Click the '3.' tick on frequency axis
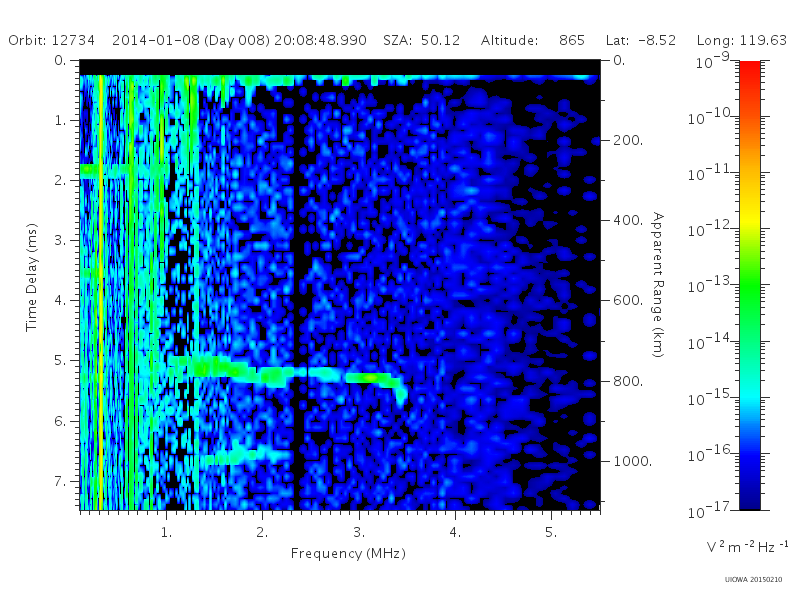Screen dimensions: 800x600 359,532
